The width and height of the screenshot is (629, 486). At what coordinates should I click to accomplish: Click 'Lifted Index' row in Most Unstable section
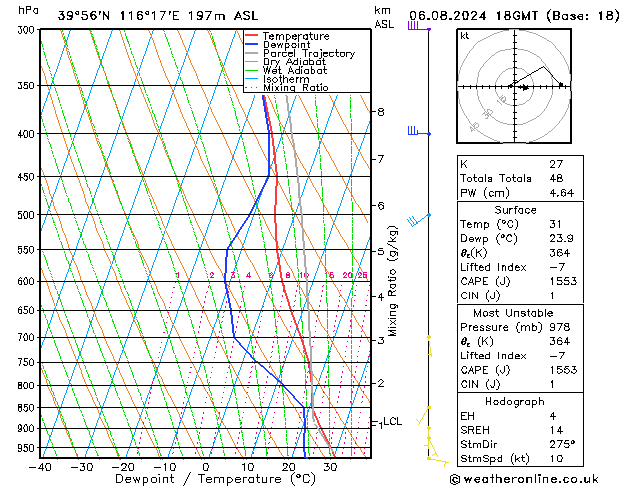520,356
